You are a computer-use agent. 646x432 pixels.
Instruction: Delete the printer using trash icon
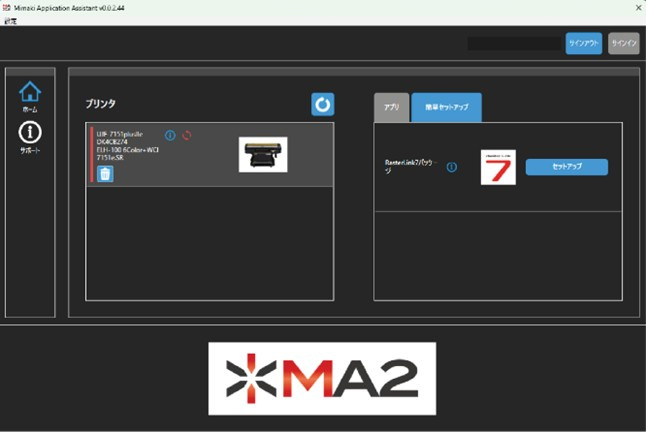click(x=105, y=174)
